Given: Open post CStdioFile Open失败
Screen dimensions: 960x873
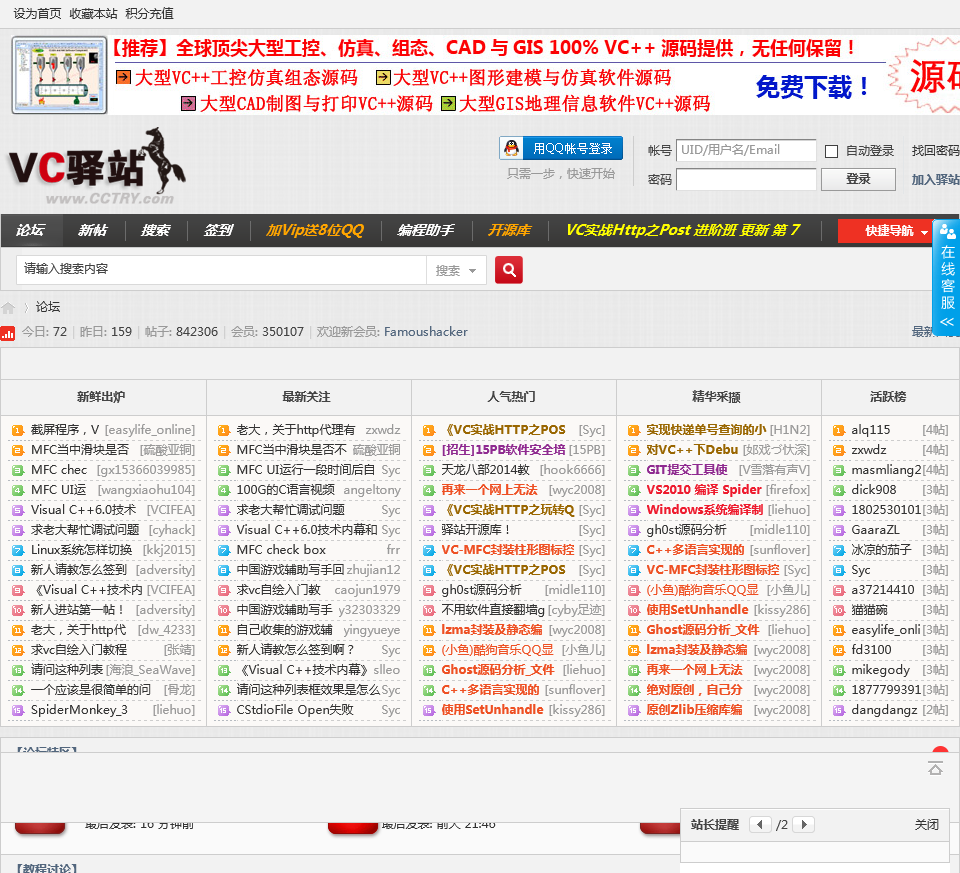Looking at the screenshot, I should point(295,710).
